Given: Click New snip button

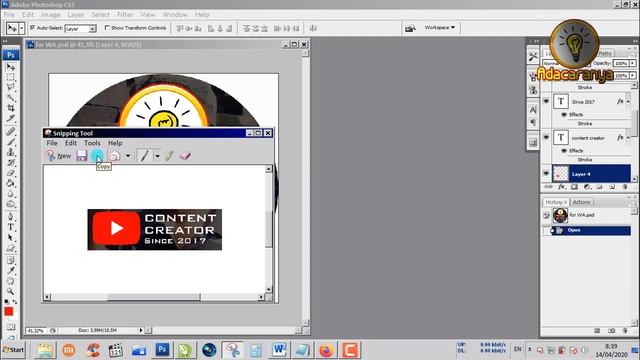Looking at the screenshot, I should pos(58,156).
